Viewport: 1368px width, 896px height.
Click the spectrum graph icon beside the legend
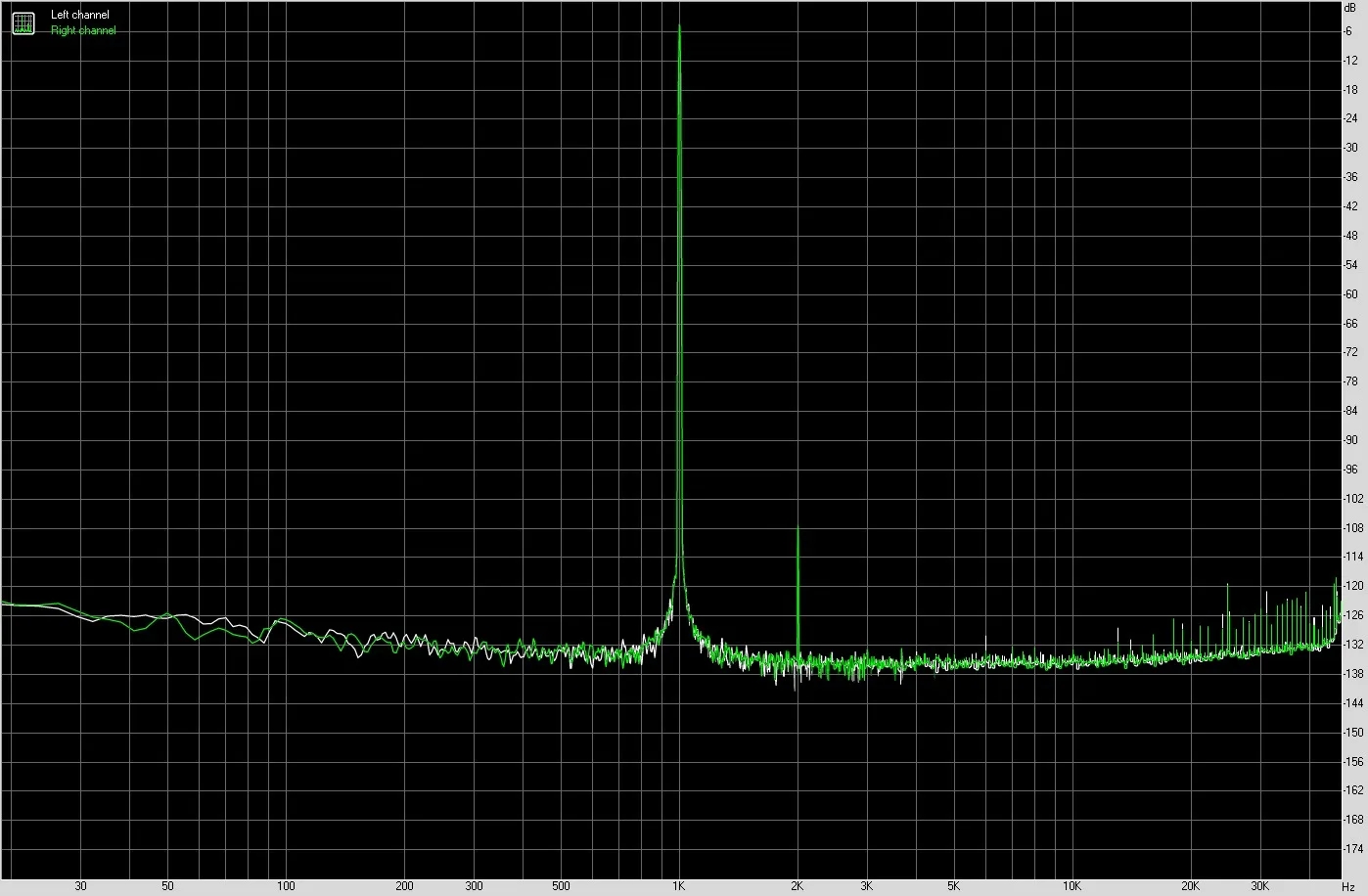(23, 23)
